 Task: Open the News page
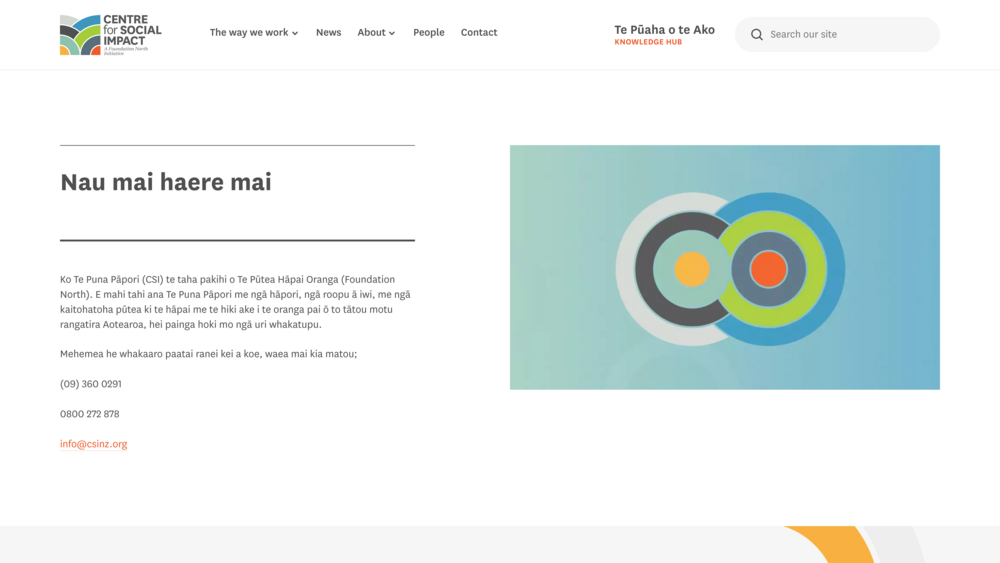point(328,32)
